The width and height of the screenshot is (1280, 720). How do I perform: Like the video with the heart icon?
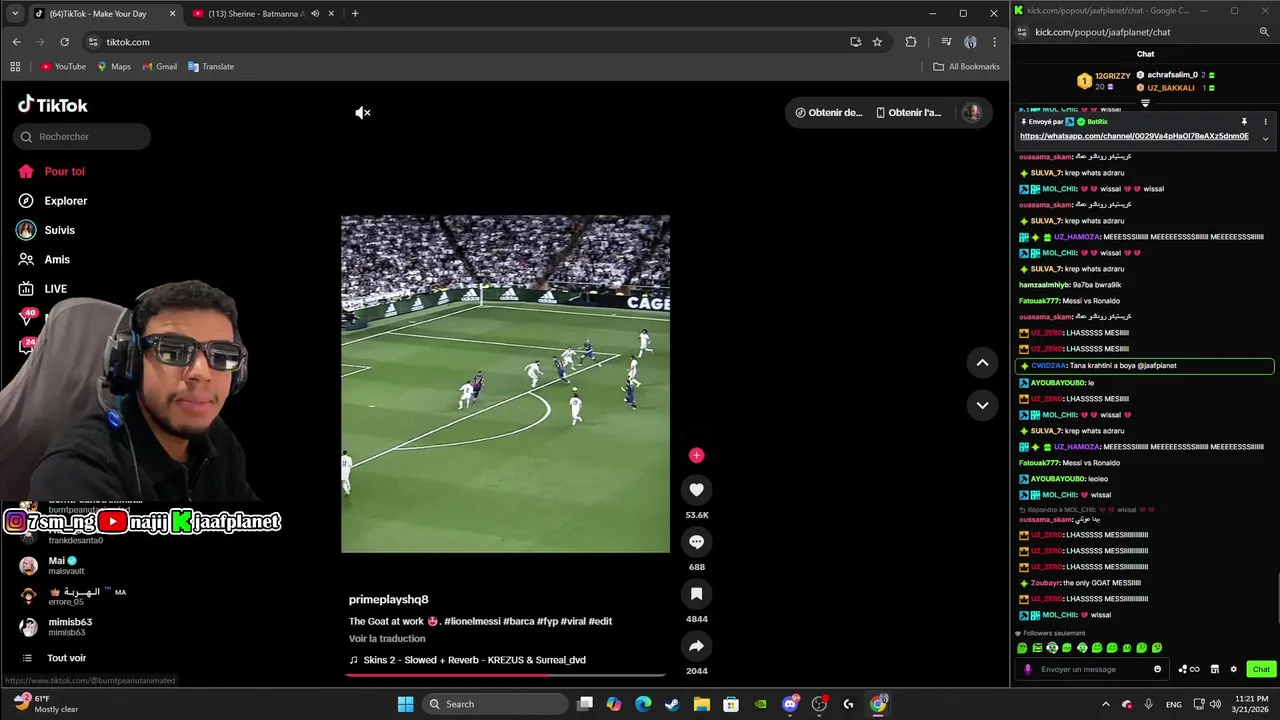(x=696, y=490)
